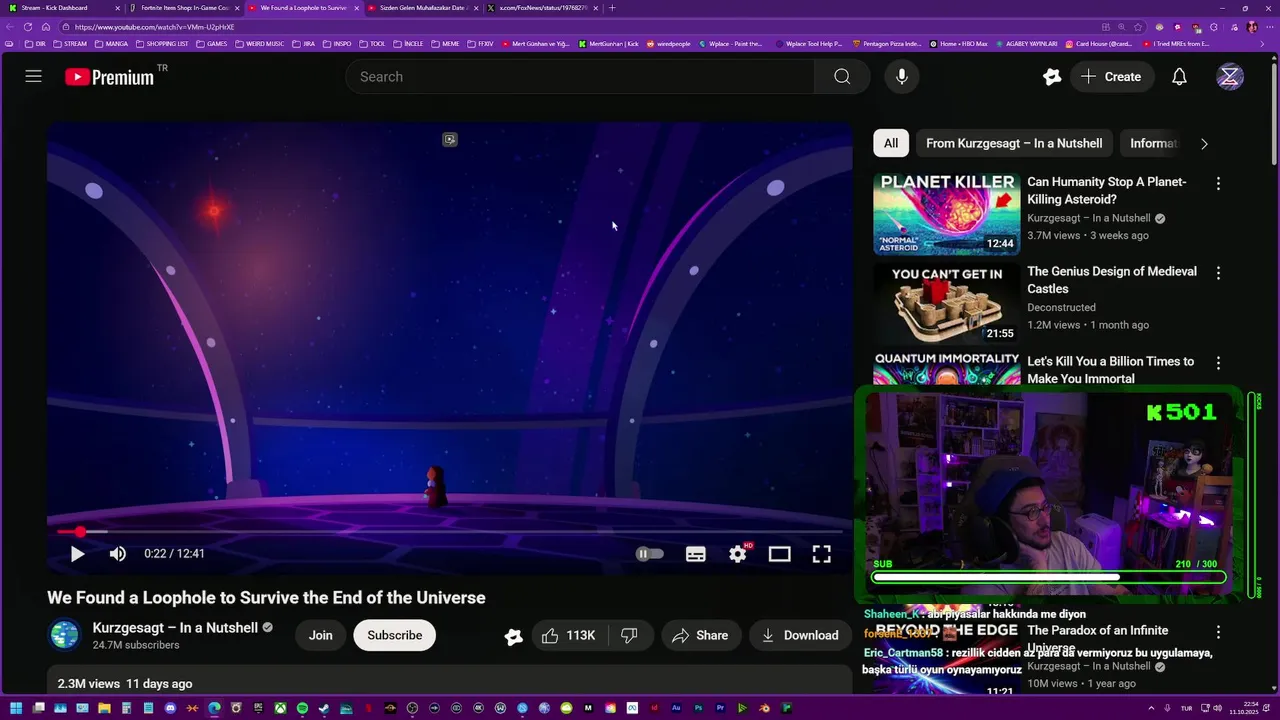Switch to theater mode
Viewport: 1280px width, 720px height.
(x=780, y=554)
